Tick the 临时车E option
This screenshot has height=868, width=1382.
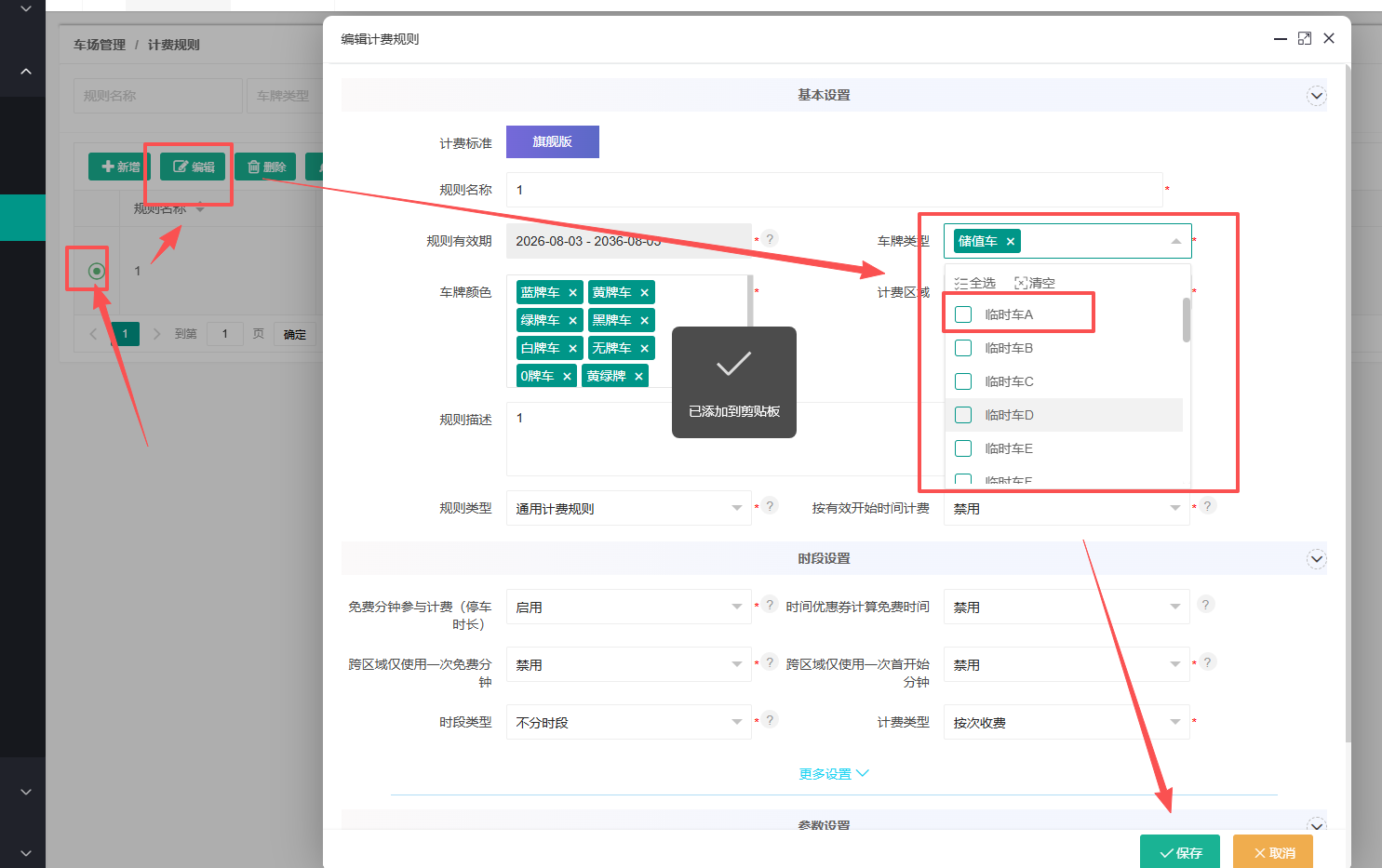(x=963, y=448)
